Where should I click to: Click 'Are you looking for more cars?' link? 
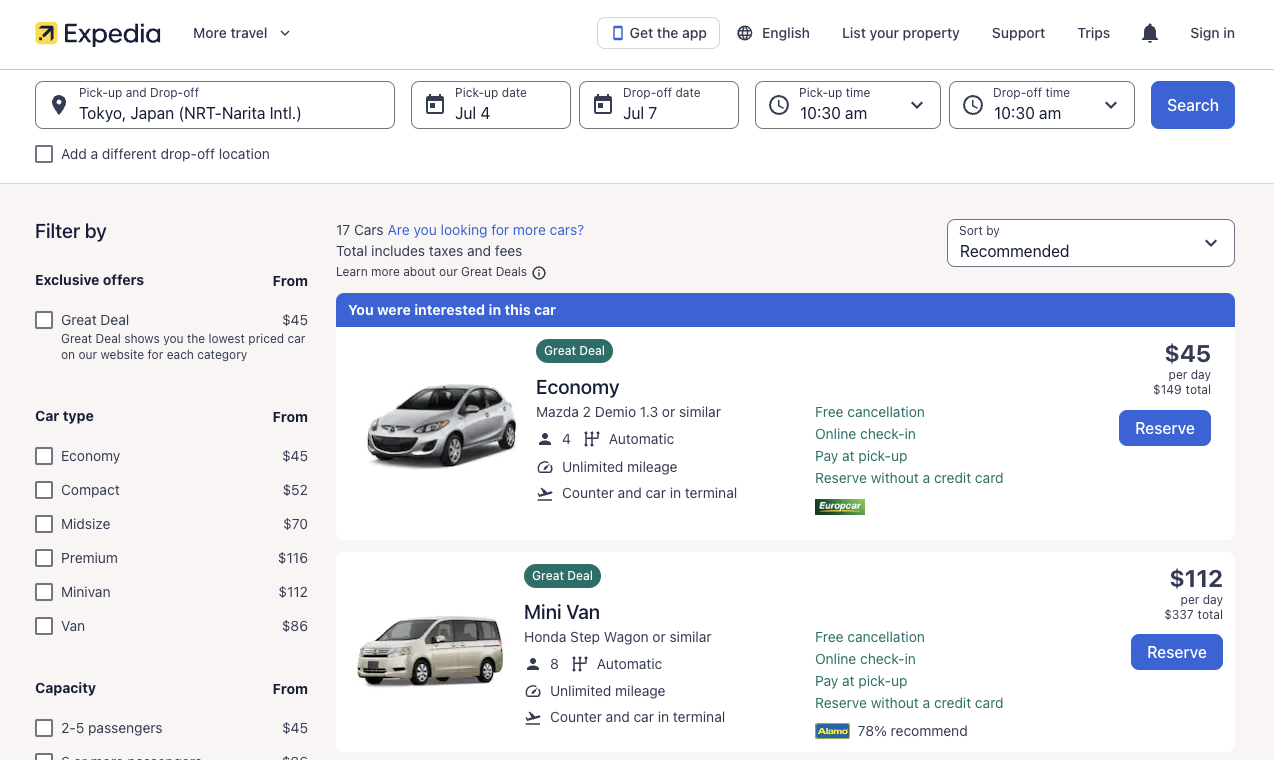[x=485, y=230]
